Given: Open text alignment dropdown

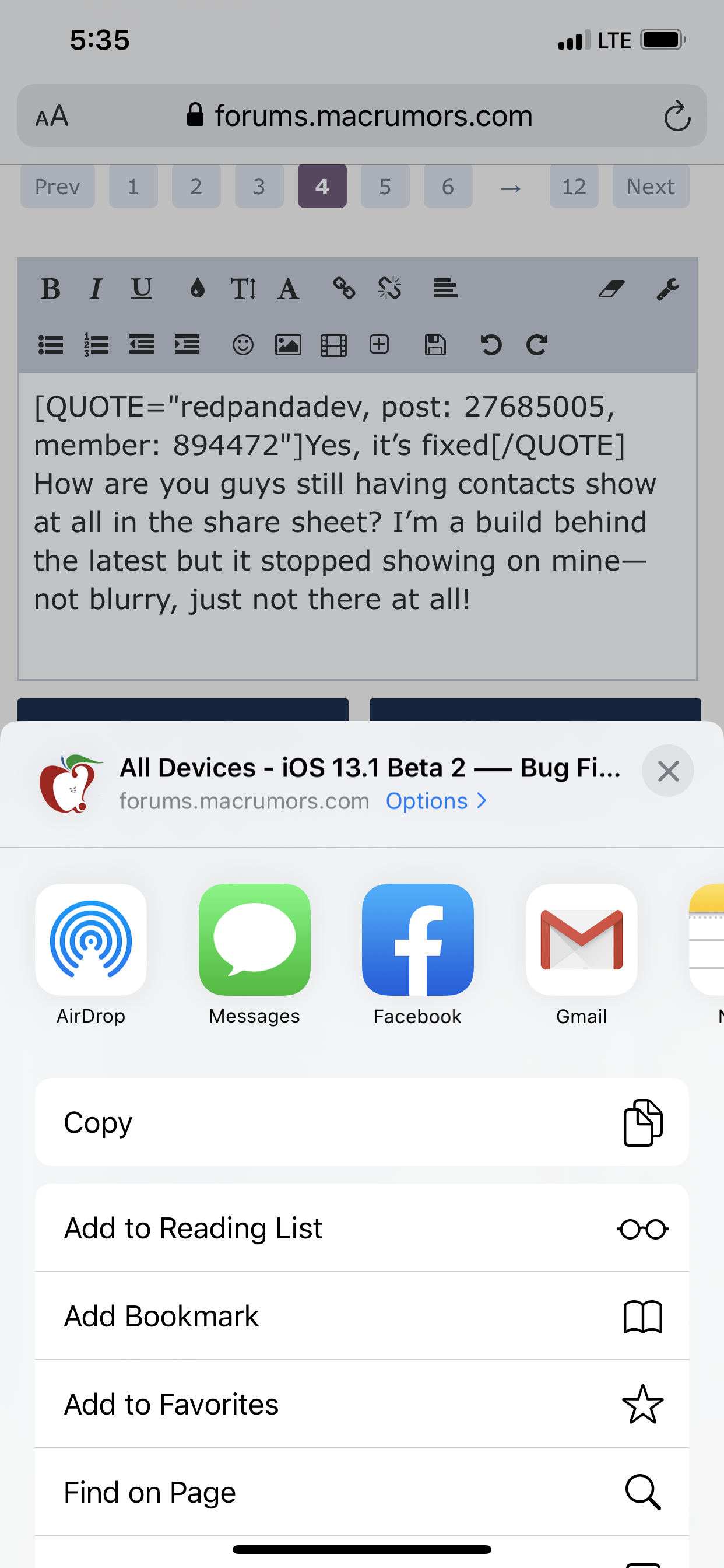Looking at the screenshot, I should 445,289.
